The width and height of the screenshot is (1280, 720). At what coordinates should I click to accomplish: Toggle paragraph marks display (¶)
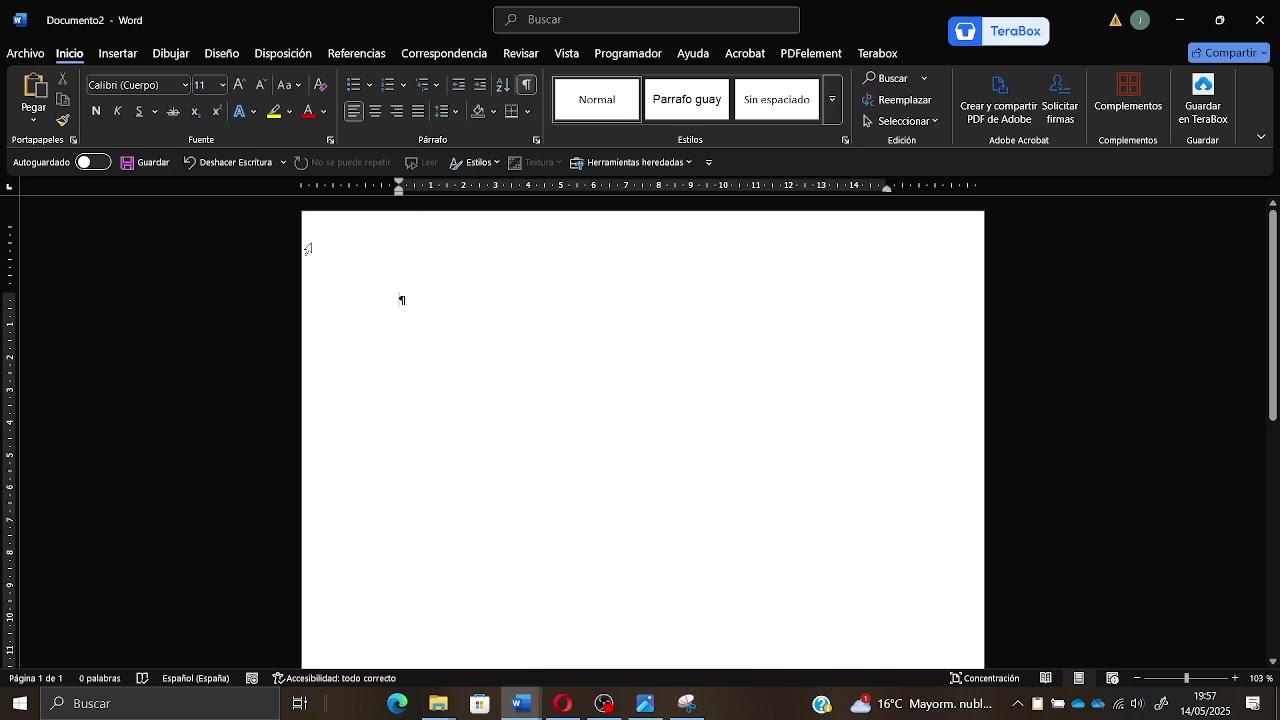(527, 85)
